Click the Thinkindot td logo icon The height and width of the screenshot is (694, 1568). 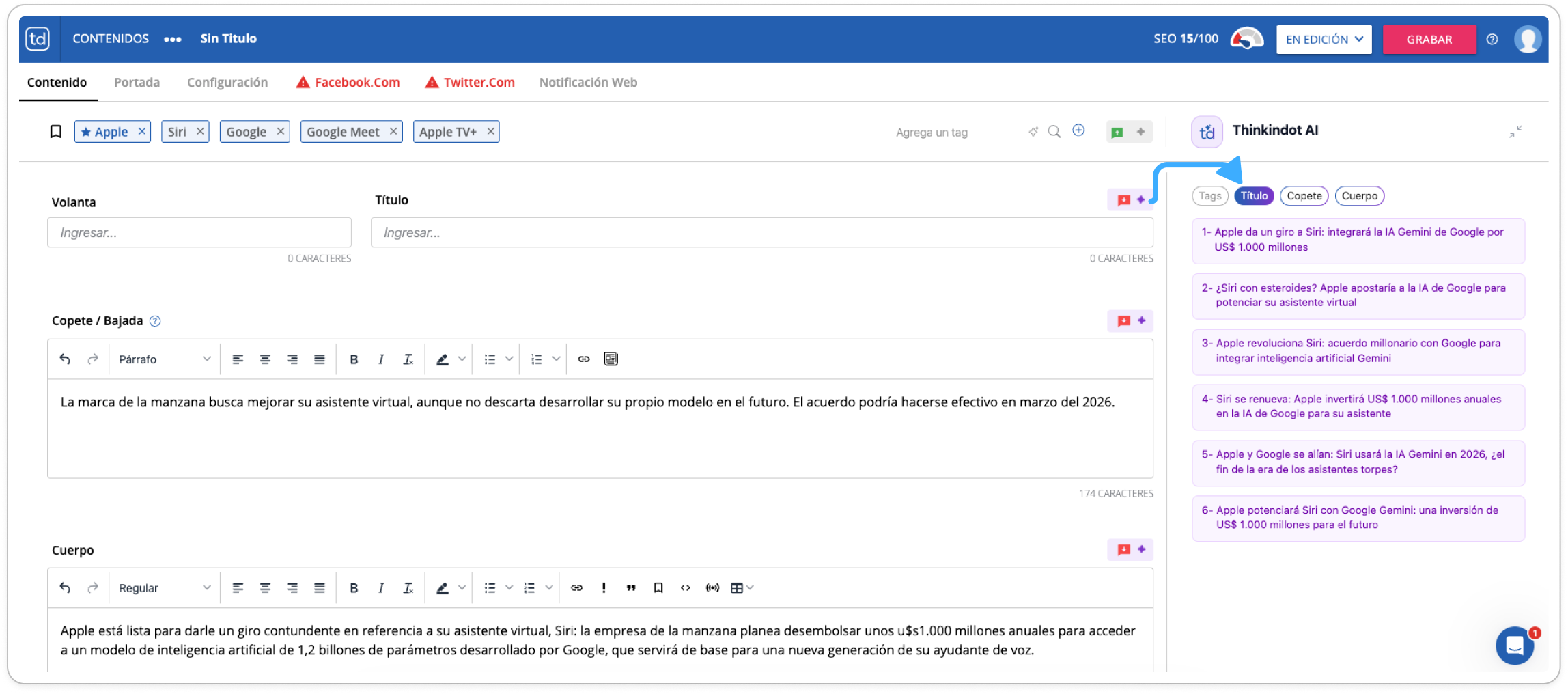38,39
